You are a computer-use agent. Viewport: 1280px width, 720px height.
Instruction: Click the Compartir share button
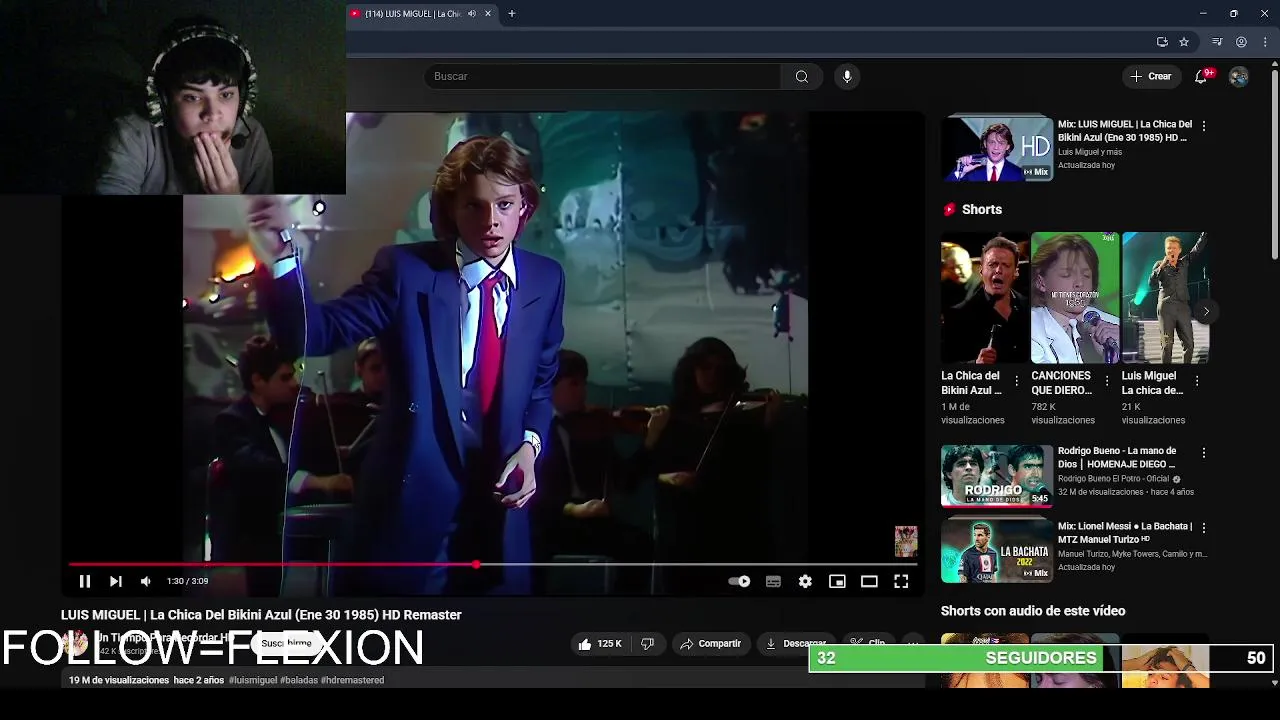click(711, 644)
